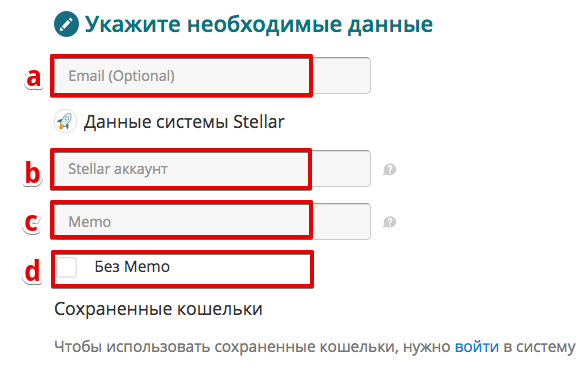584x367 pixels.
Task: Open the help tooltip beside Stellar аккаунт field
Action: click(x=389, y=170)
